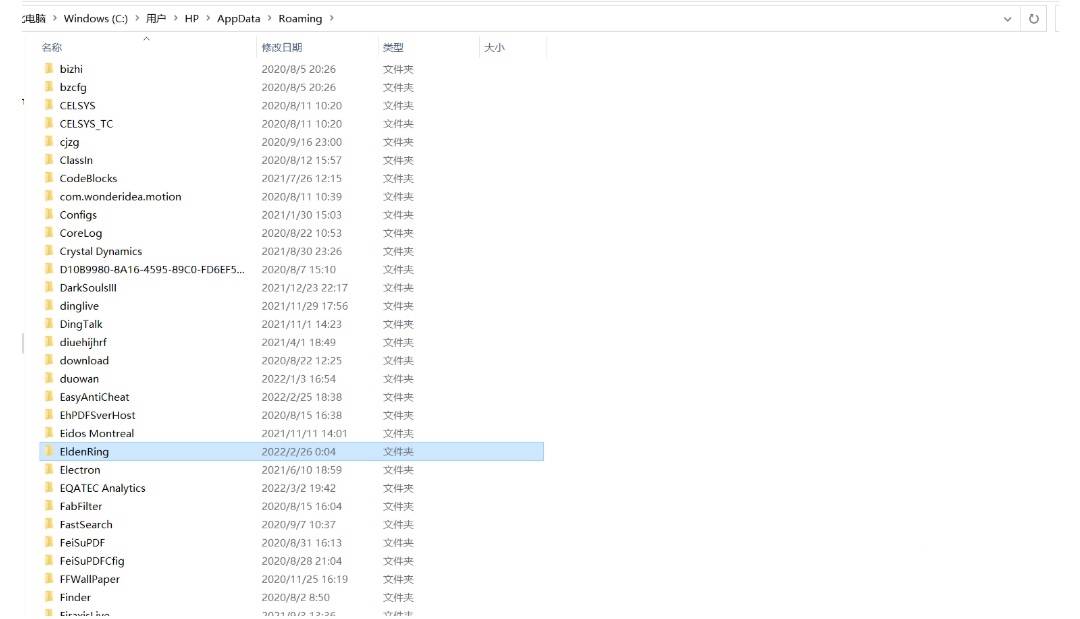Click the 文件夹 type cell for Electron
This screenshot has height=619, width=1080.
click(x=398, y=470)
